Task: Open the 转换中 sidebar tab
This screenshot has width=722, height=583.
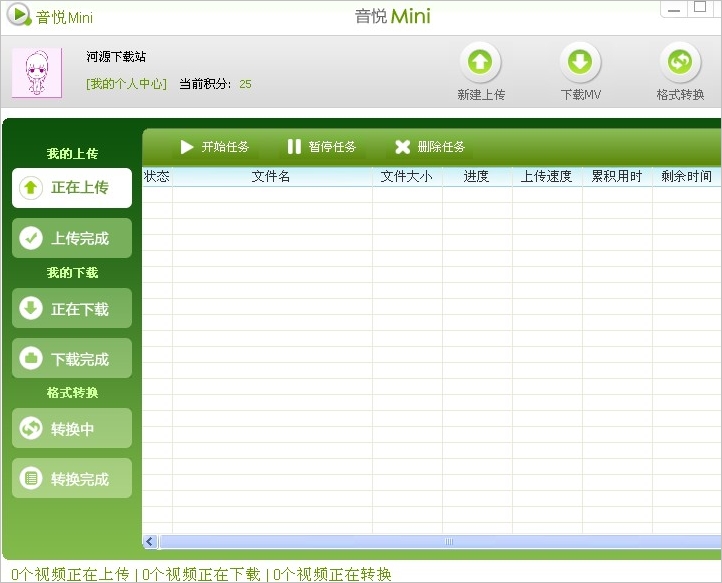Action: click(72, 428)
